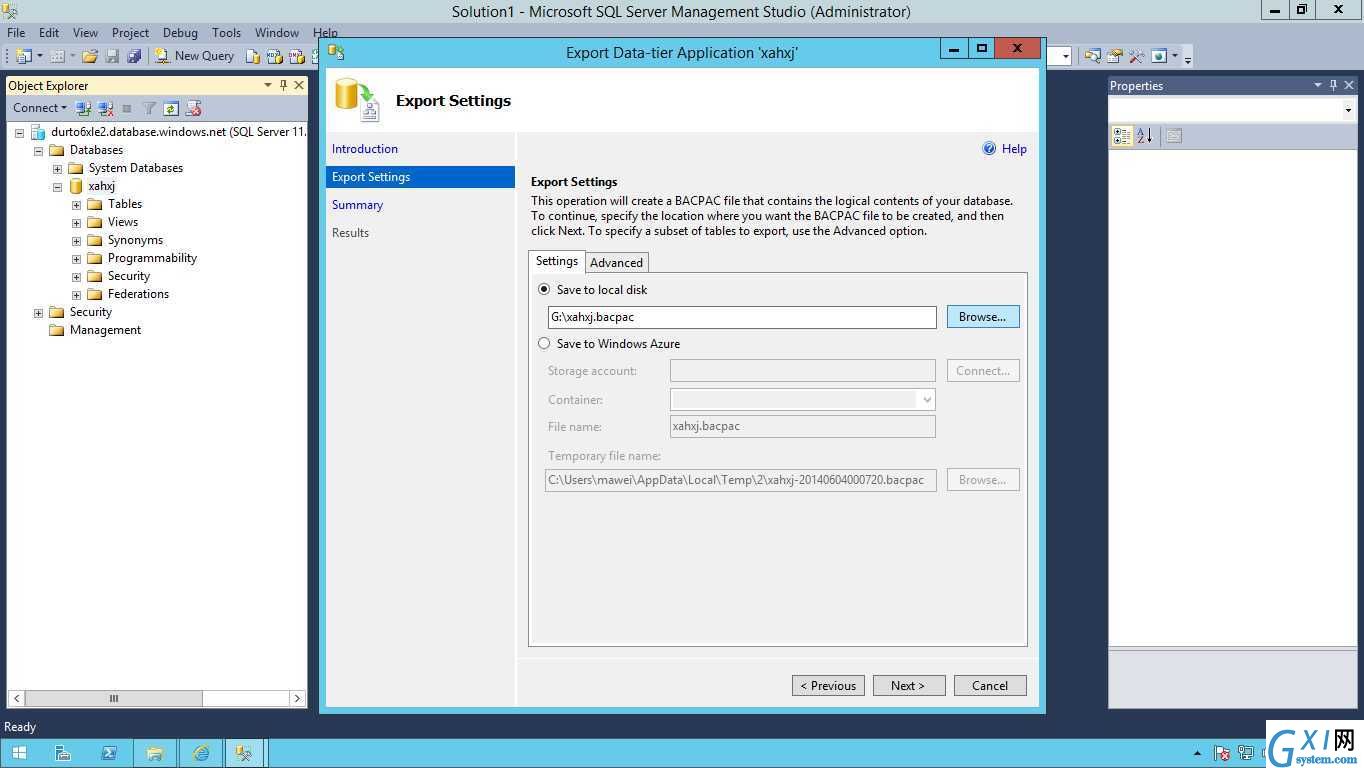Screen dimensions: 1364x768
Task: Switch to the Advanced tab
Action: pyautogui.click(x=616, y=262)
